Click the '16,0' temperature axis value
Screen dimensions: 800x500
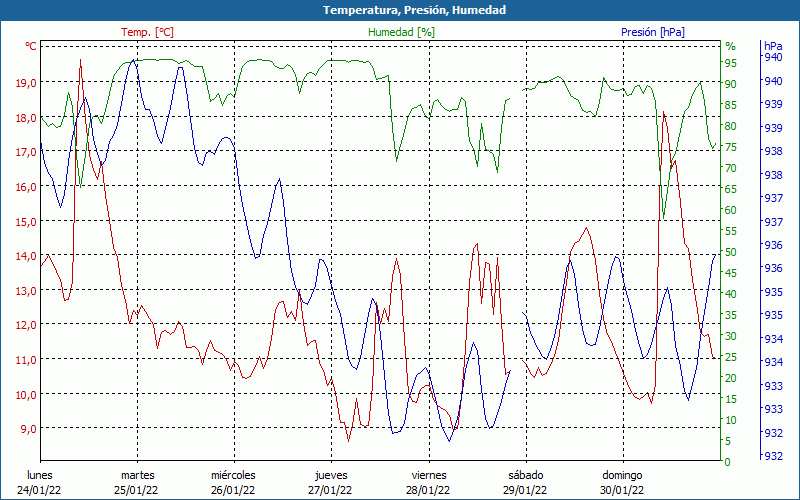point(27,187)
